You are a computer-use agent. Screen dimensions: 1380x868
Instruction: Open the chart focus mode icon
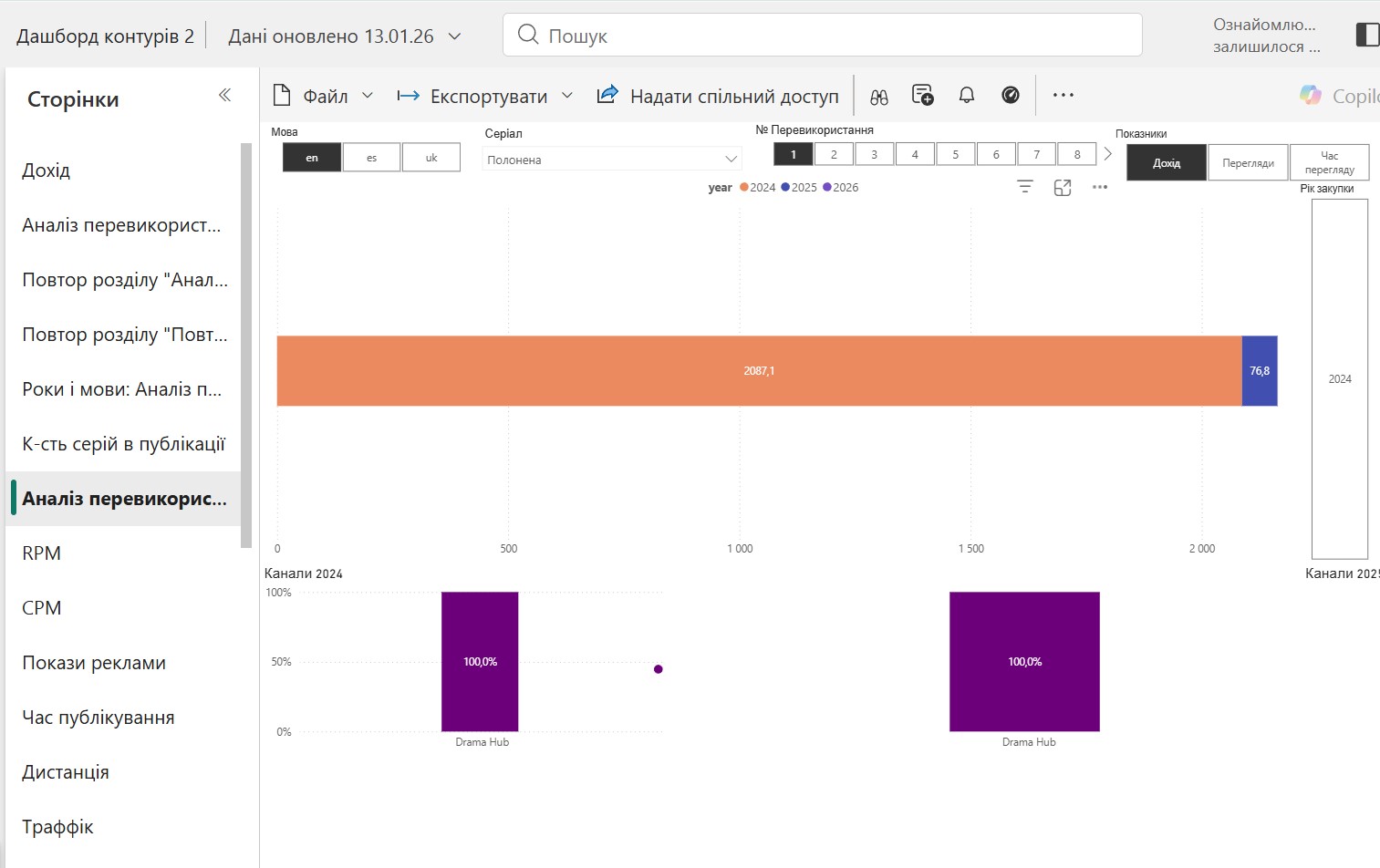[x=1063, y=187]
